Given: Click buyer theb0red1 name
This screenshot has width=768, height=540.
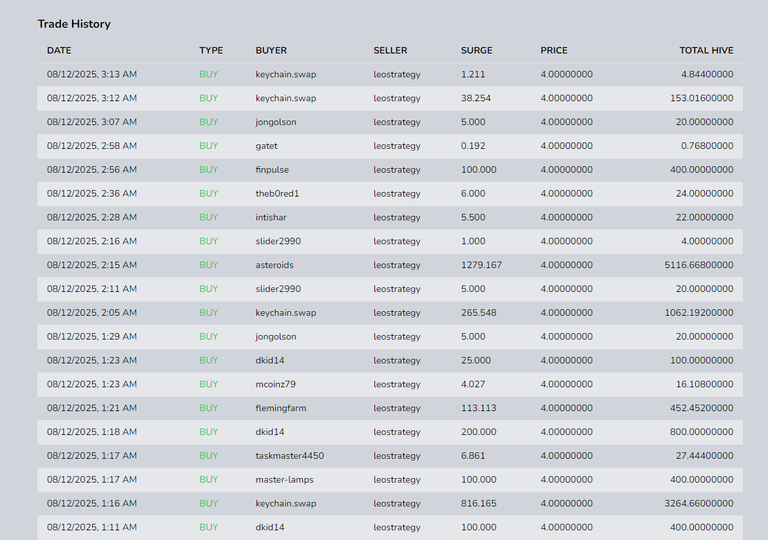Looking at the screenshot, I should tap(277, 194).
